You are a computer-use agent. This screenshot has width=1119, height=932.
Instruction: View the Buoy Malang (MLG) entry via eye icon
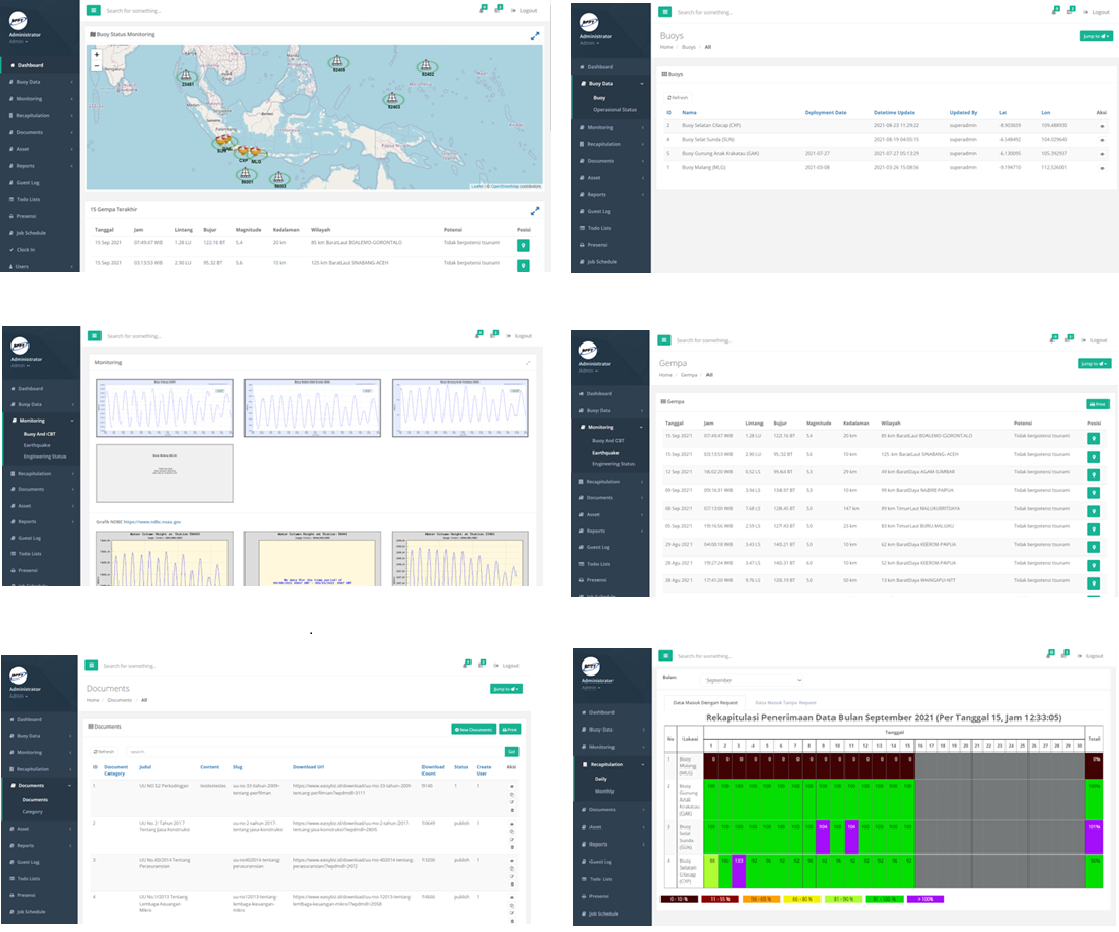point(1103,168)
